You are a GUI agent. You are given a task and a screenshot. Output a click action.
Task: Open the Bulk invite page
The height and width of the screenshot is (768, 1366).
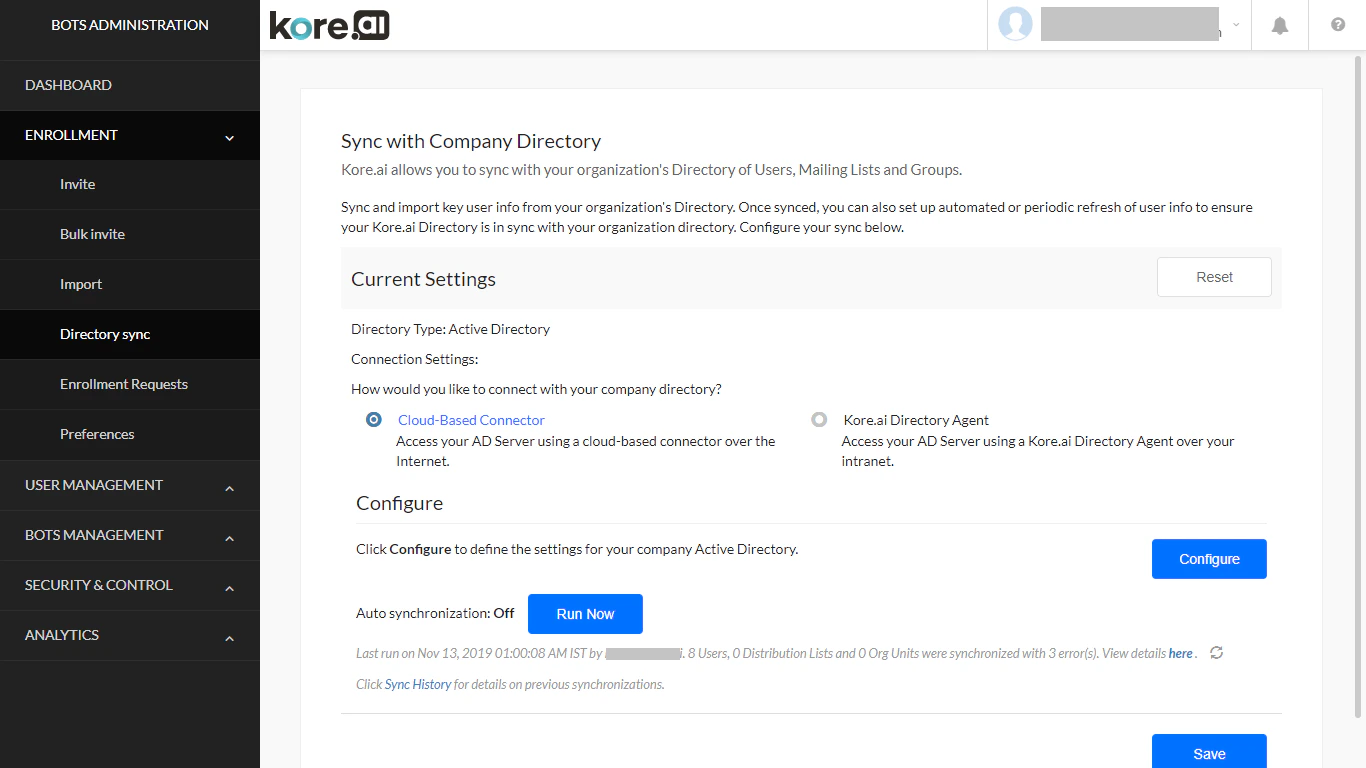92,234
